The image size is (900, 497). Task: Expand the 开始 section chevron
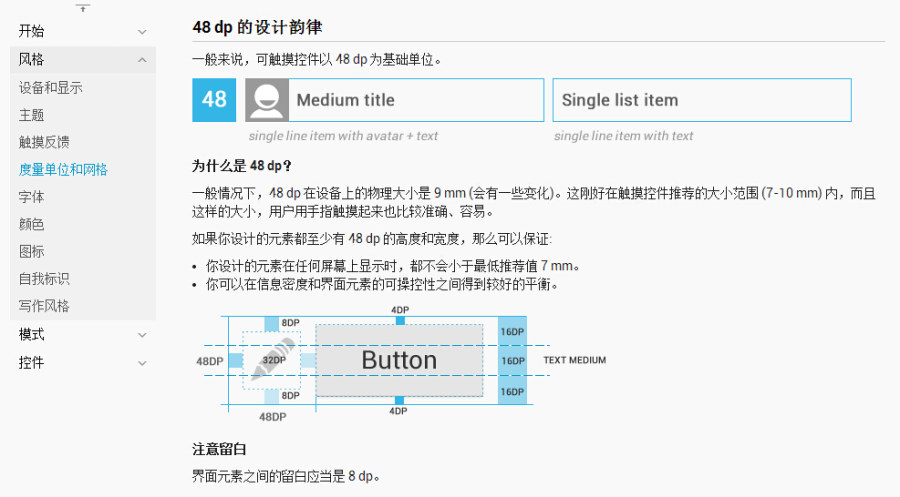142,32
